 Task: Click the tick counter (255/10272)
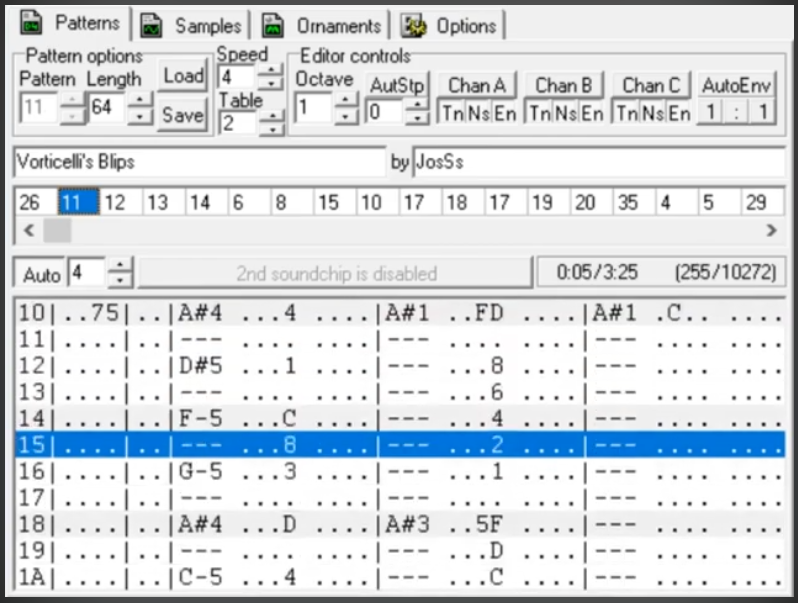(726, 273)
